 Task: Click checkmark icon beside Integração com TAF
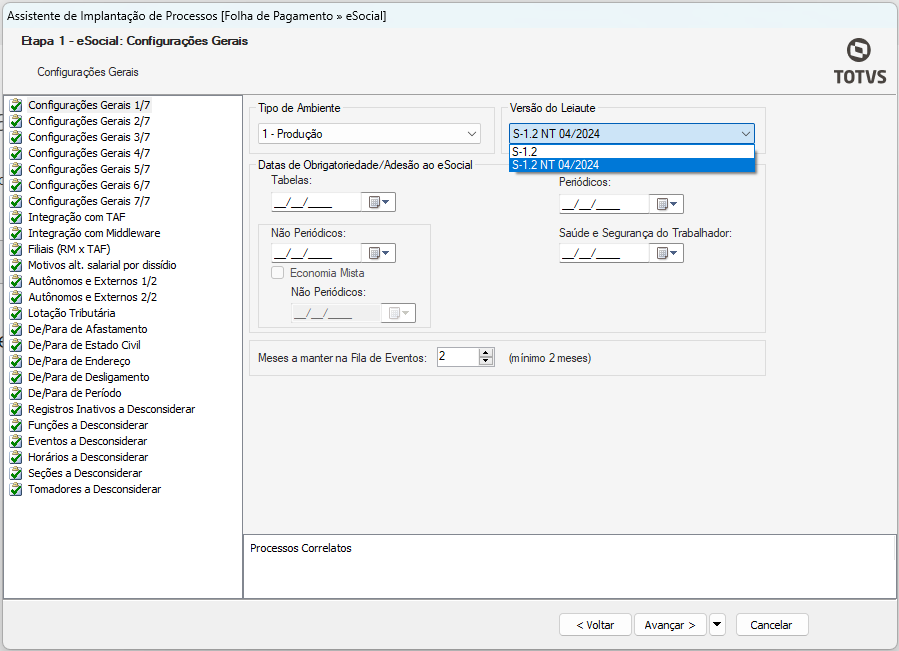[x=16, y=217]
